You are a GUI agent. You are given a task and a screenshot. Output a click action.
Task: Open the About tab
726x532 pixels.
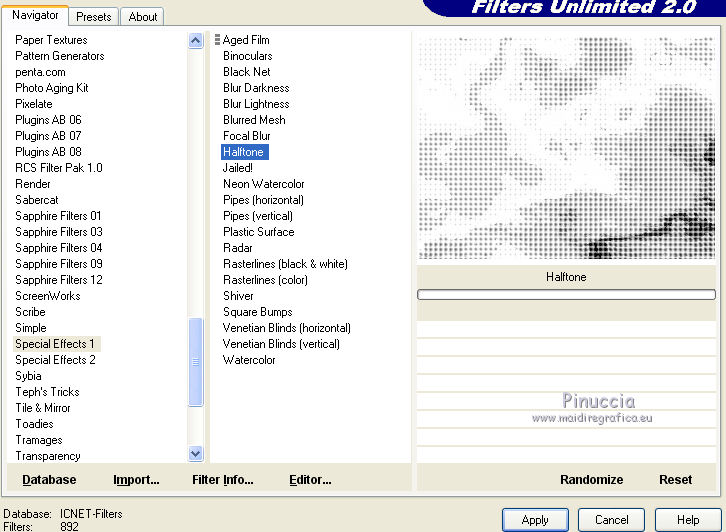(143, 17)
